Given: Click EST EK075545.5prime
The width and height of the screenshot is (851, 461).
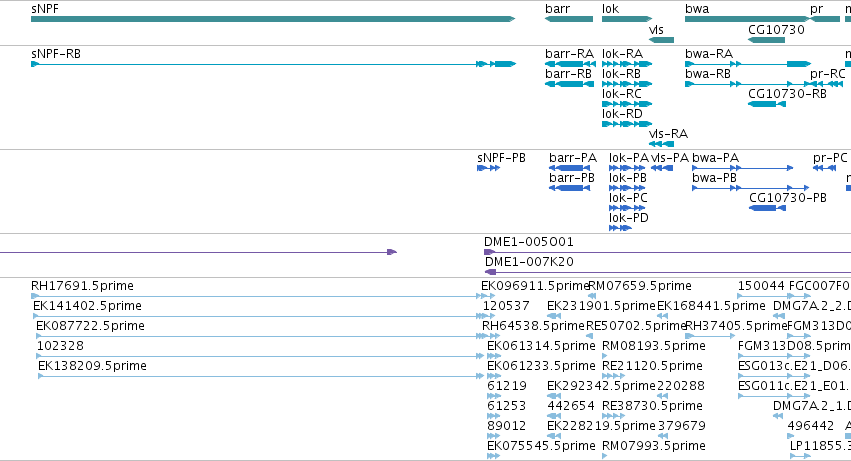Looking at the screenshot, I should [x=541, y=446].
